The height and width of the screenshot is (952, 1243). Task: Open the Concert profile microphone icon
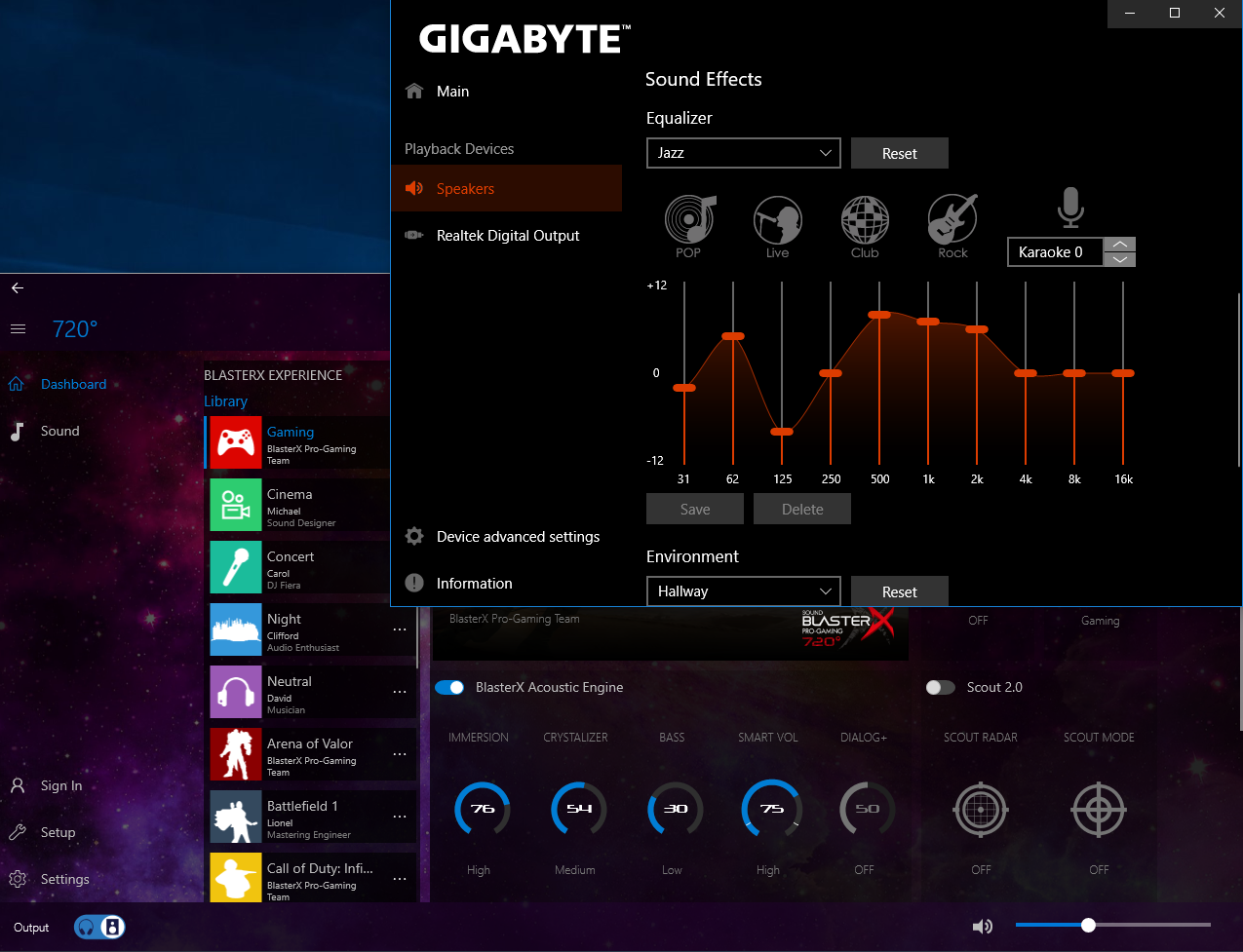pyautogui.click(x=236, y=567)
